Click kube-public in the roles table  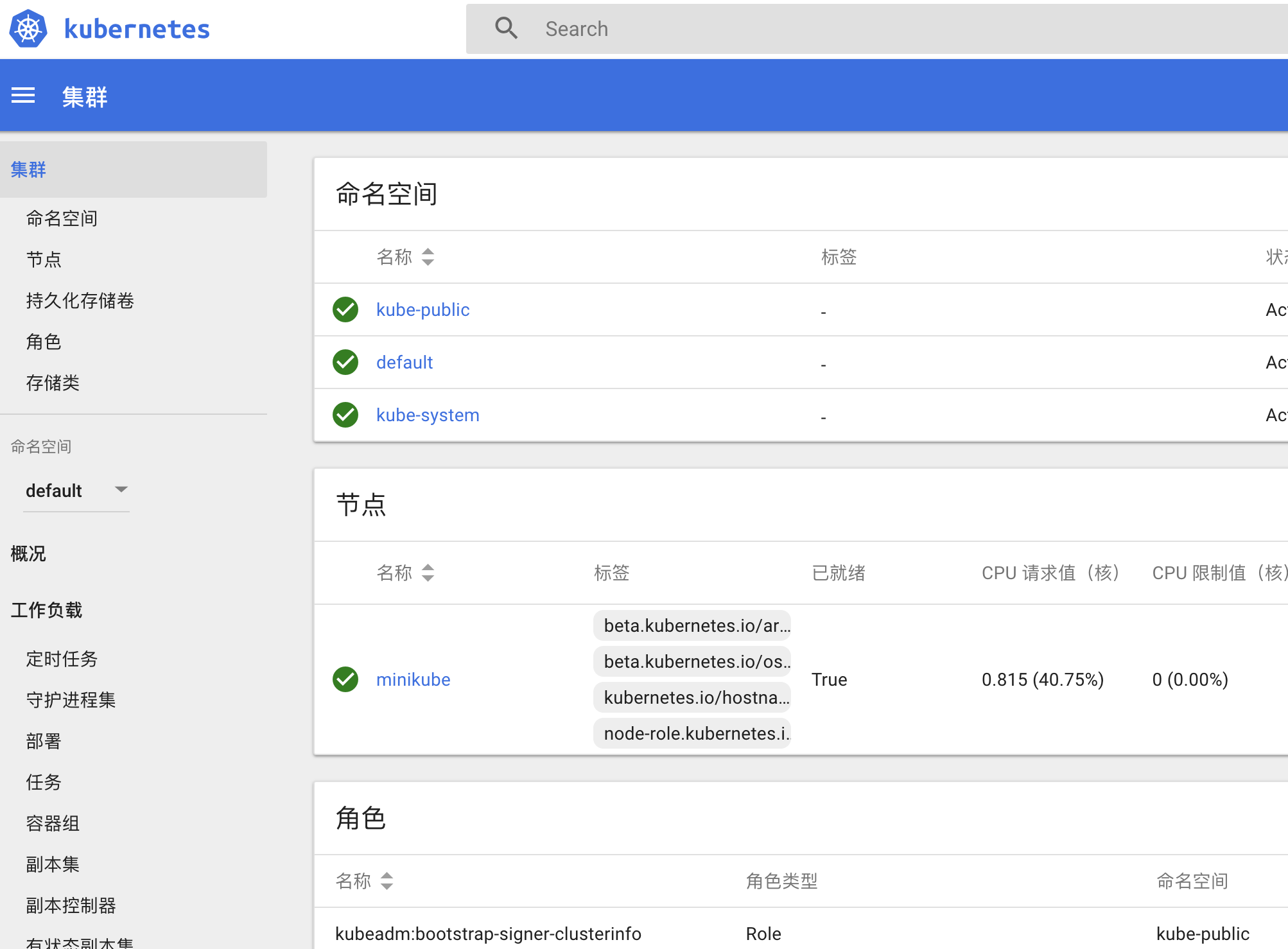point(1203,934)
